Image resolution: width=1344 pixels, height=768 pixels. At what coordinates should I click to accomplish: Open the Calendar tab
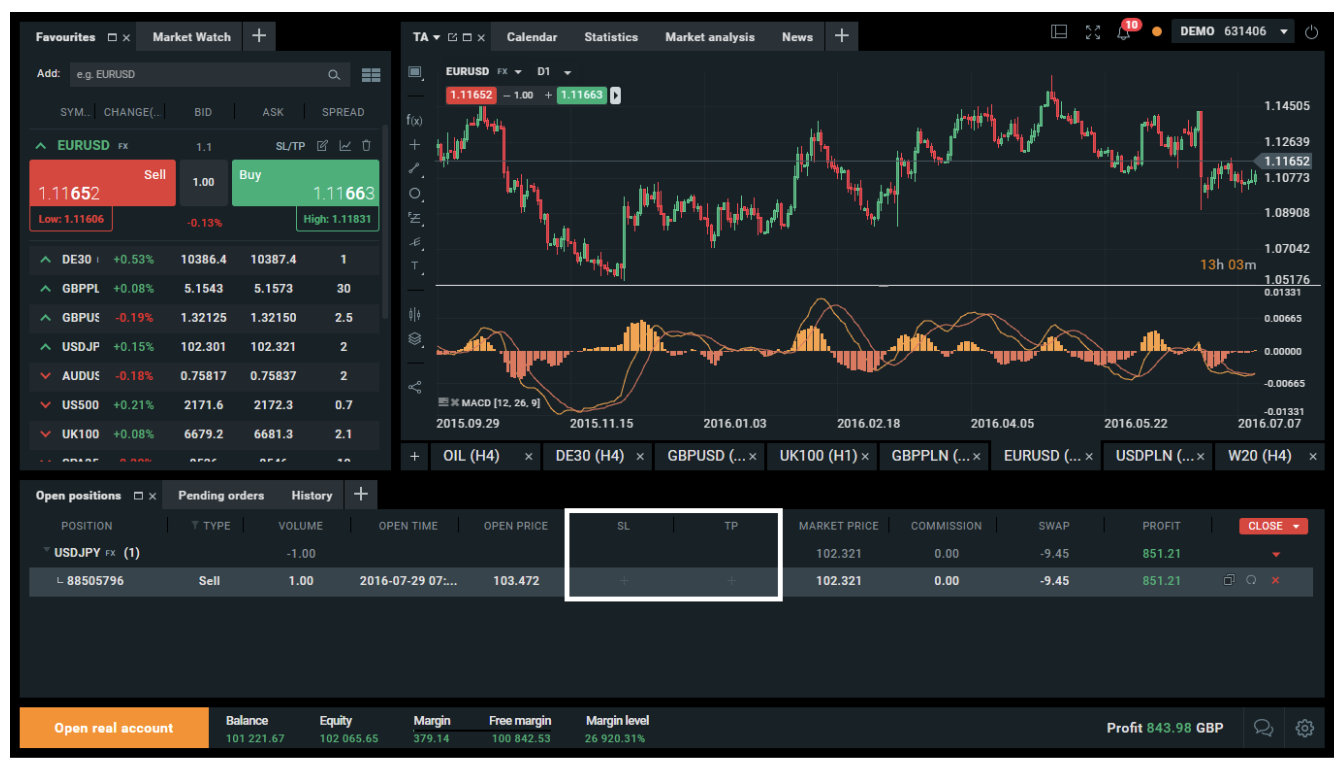tap(532, 37)
